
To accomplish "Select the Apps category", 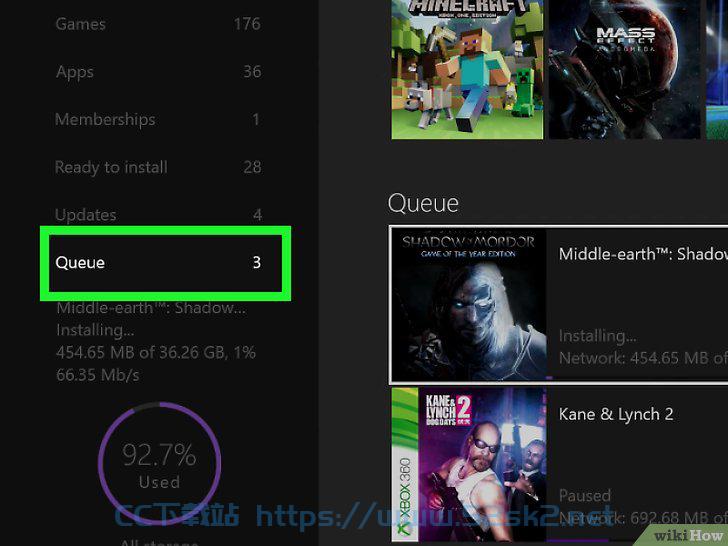I will click(158, 72).
